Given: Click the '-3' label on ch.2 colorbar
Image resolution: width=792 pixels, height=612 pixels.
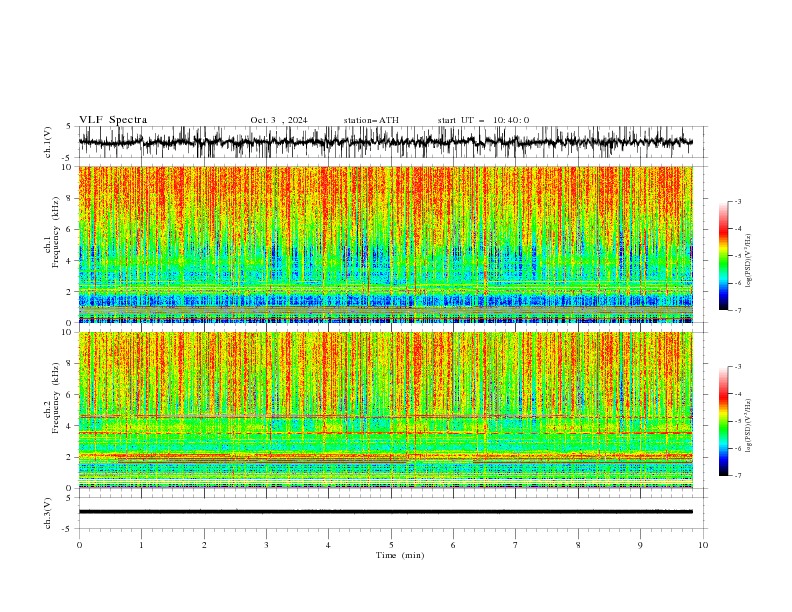Looking at the screenshot, I should click(737, 367).
